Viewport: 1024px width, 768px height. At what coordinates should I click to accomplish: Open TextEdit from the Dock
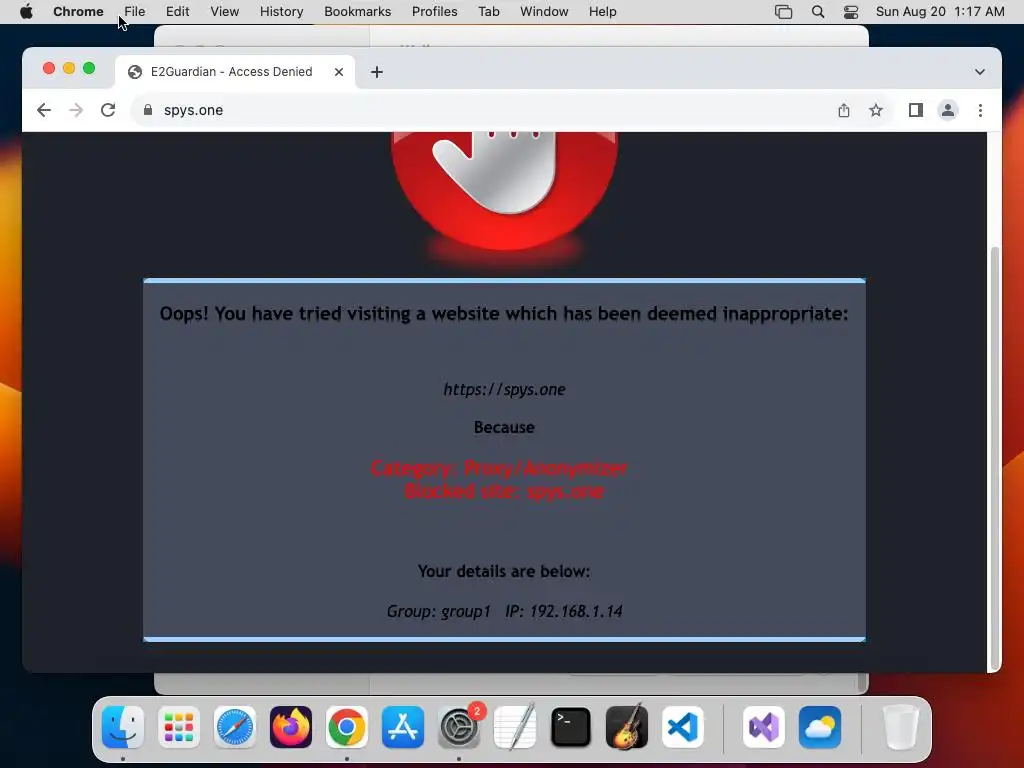(515, 727)
